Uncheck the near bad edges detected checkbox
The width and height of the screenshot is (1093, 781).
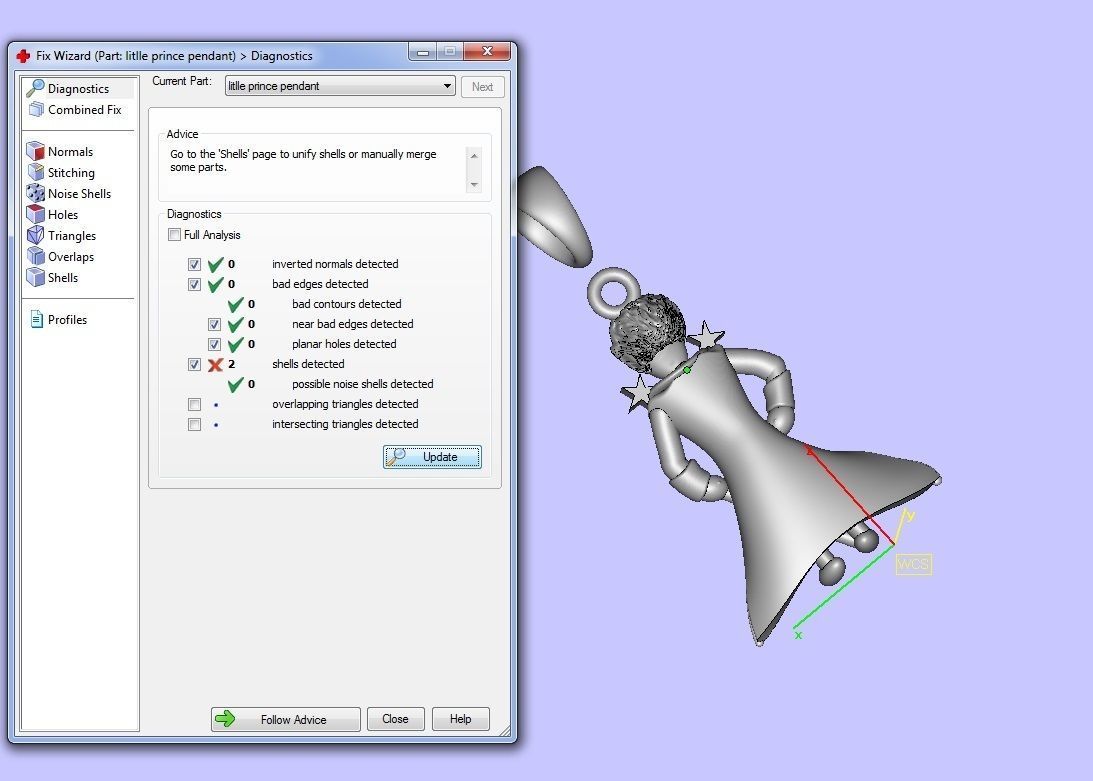point(215,324)
